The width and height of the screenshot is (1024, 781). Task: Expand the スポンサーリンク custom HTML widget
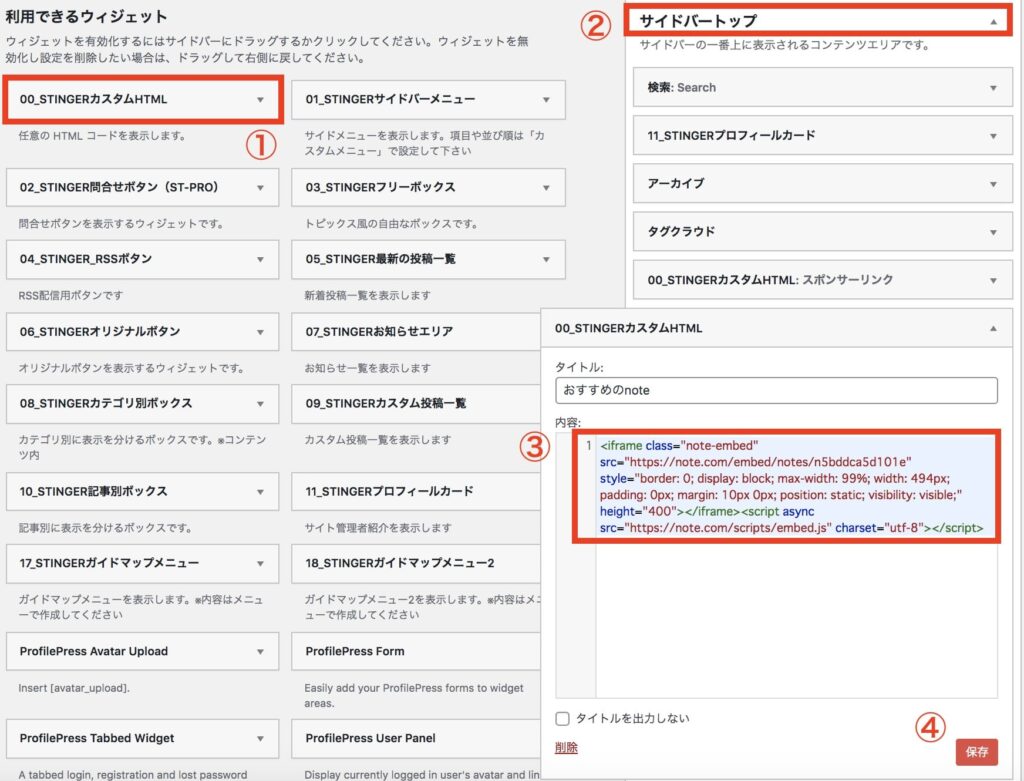(993, 281)
